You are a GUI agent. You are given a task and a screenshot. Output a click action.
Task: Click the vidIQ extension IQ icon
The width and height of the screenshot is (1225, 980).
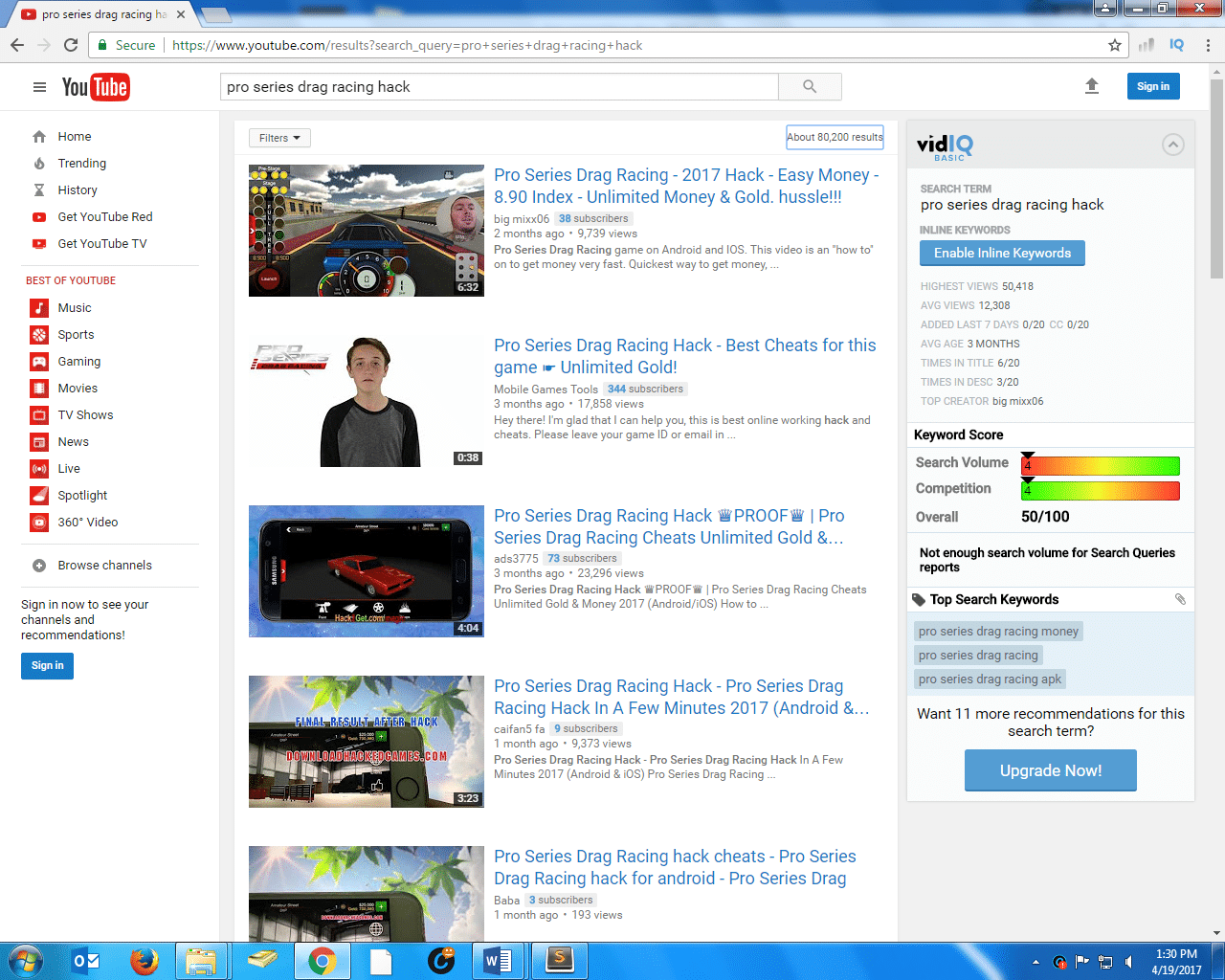click(x=1177, y=45)
